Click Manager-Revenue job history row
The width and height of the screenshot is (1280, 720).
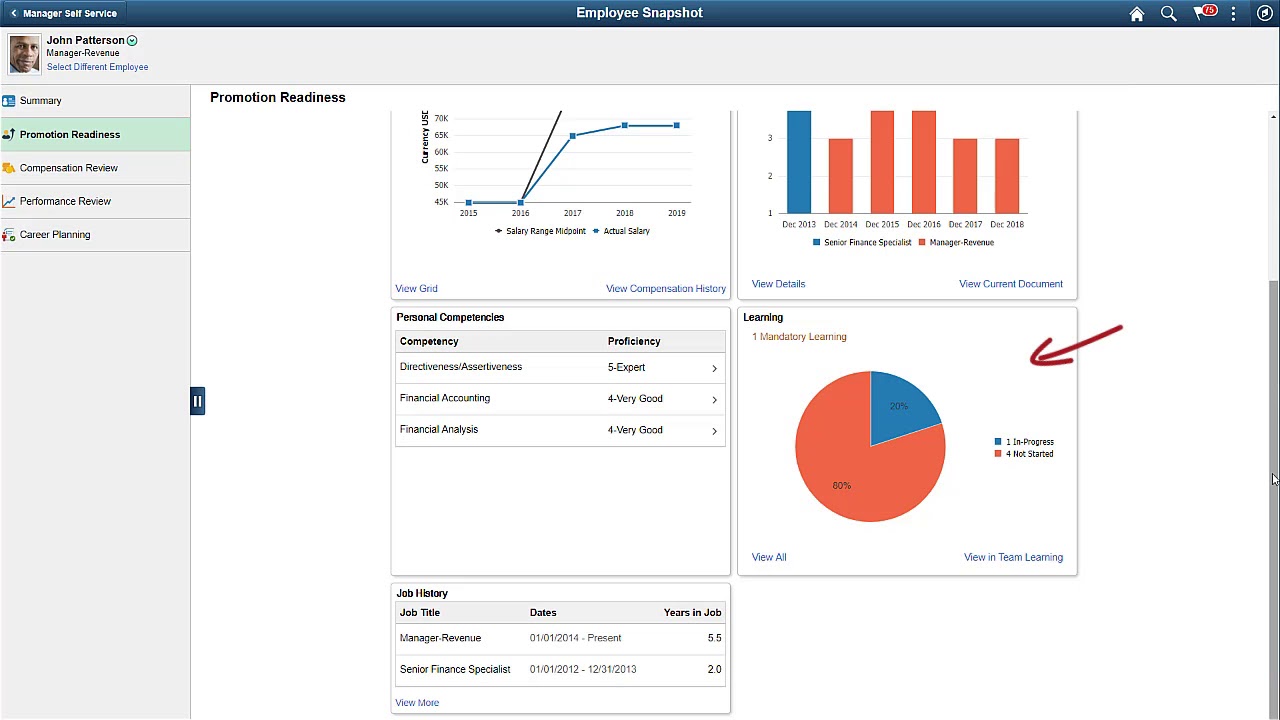[560, 638]
